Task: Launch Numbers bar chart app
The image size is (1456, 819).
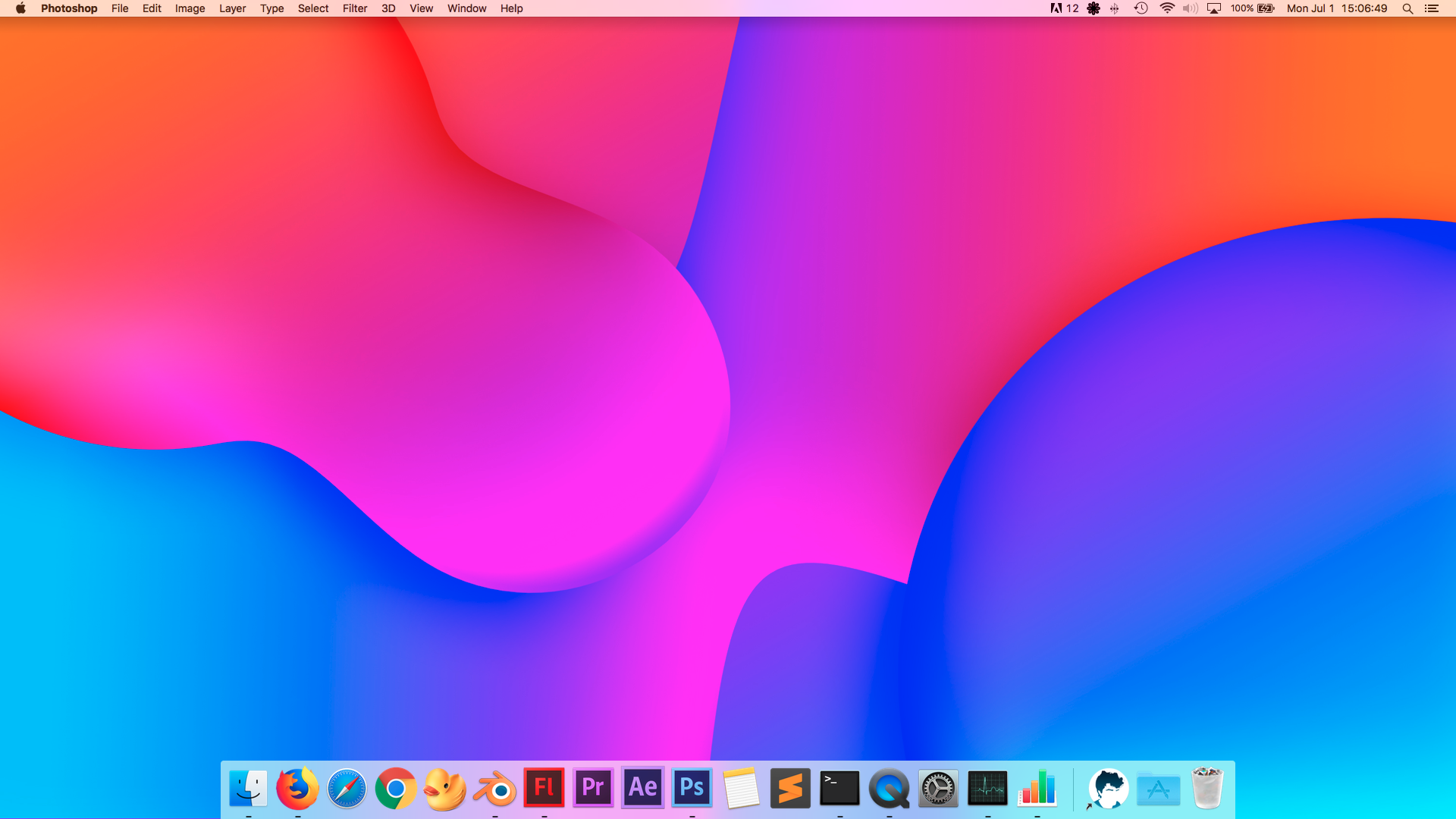Action: coord(1037,787)
